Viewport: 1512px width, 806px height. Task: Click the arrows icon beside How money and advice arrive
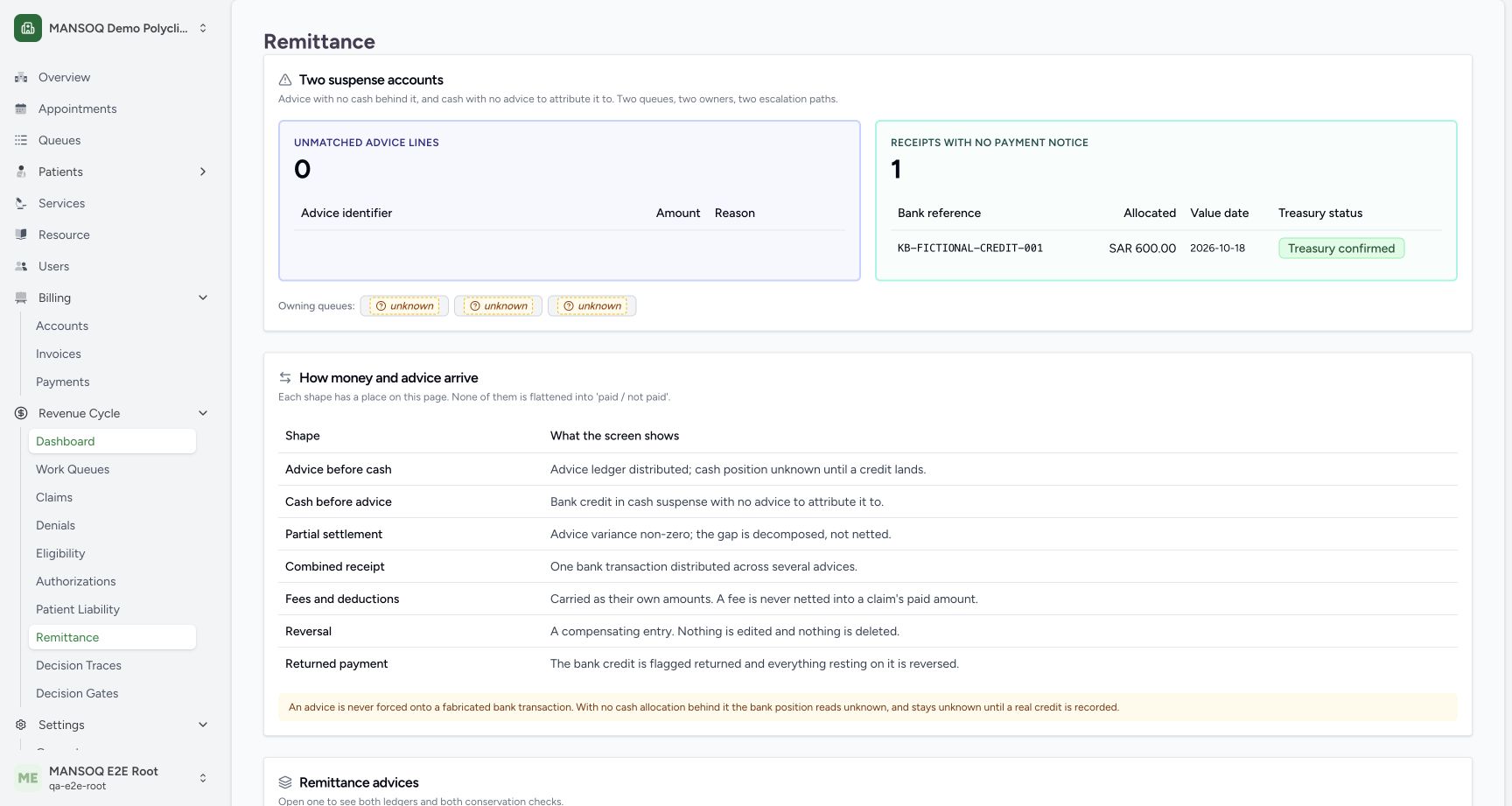click(285, 378)
